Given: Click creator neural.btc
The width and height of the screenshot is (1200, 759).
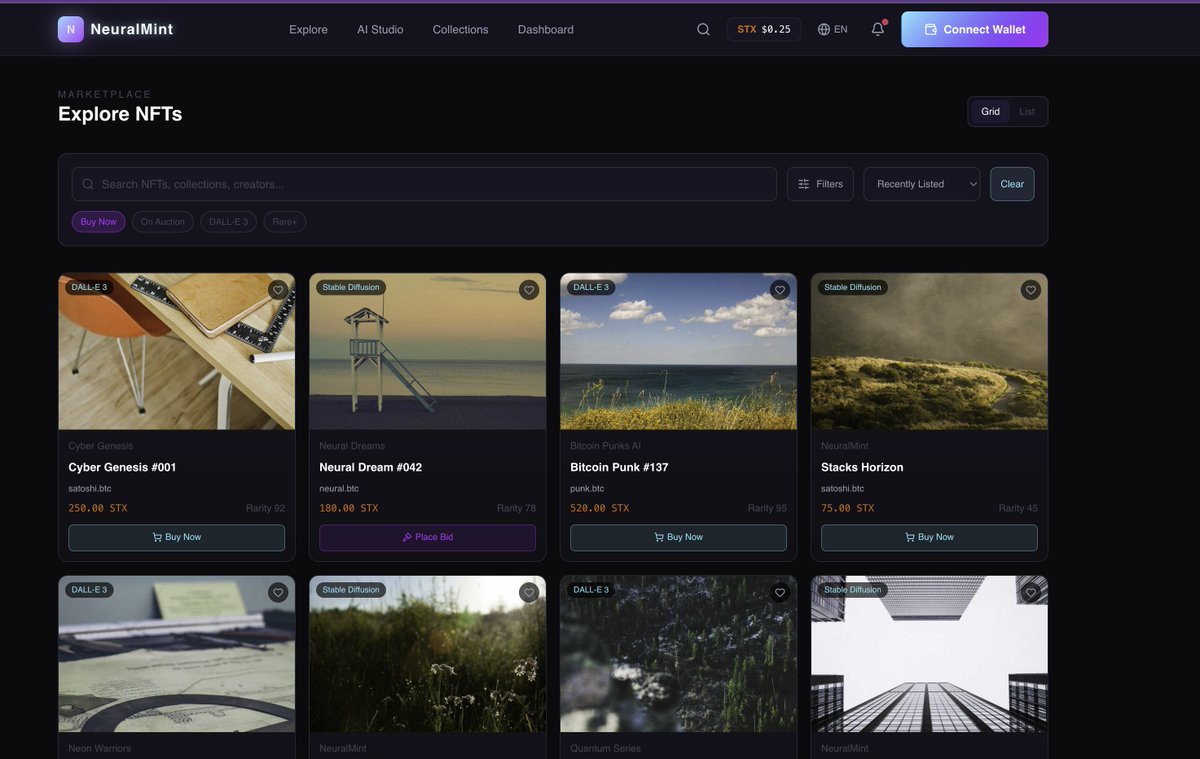Looking at the screenshot, I should point(339,489).
